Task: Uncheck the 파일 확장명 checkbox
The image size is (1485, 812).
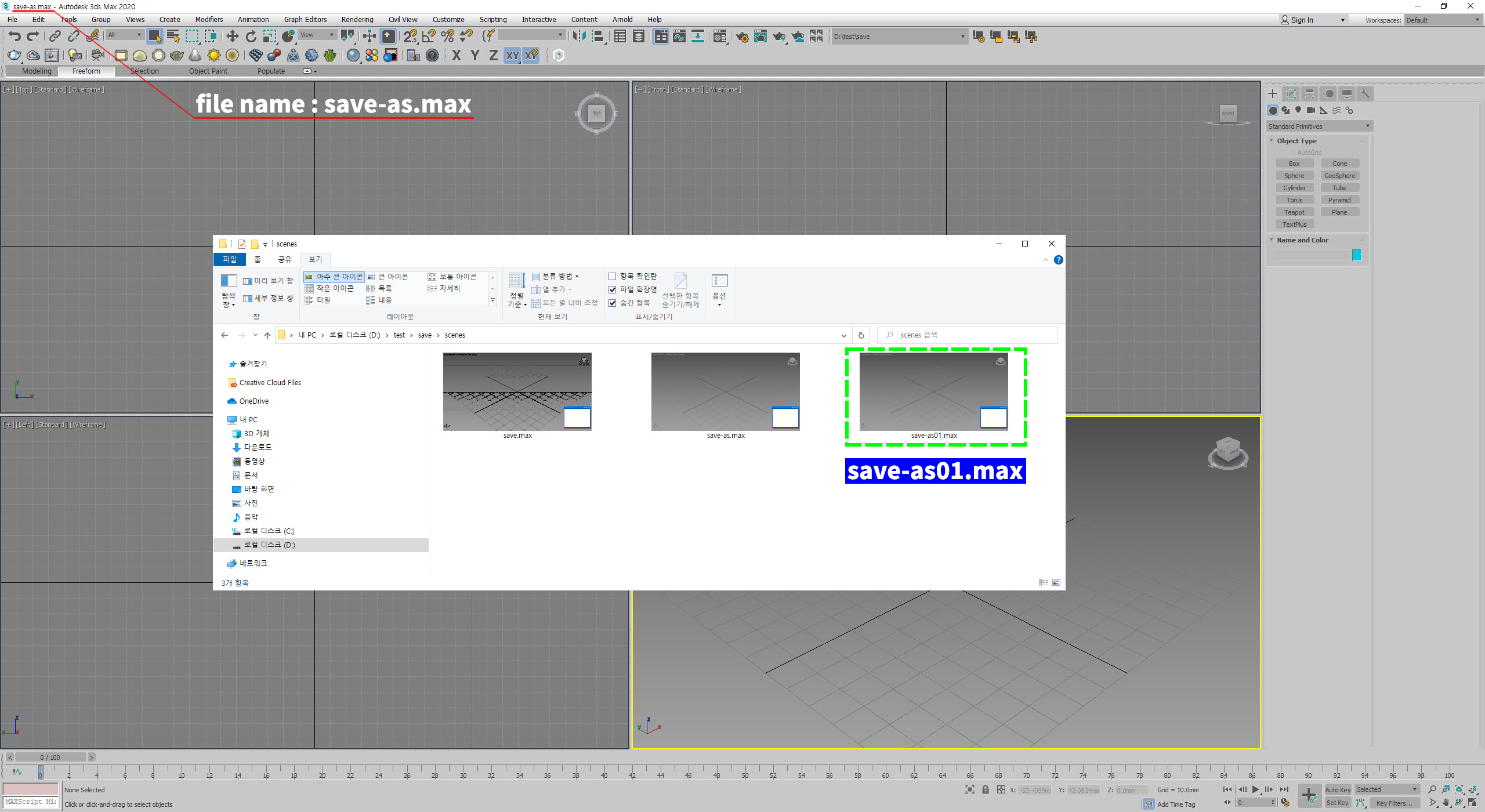Action: [x=612, y=289]
